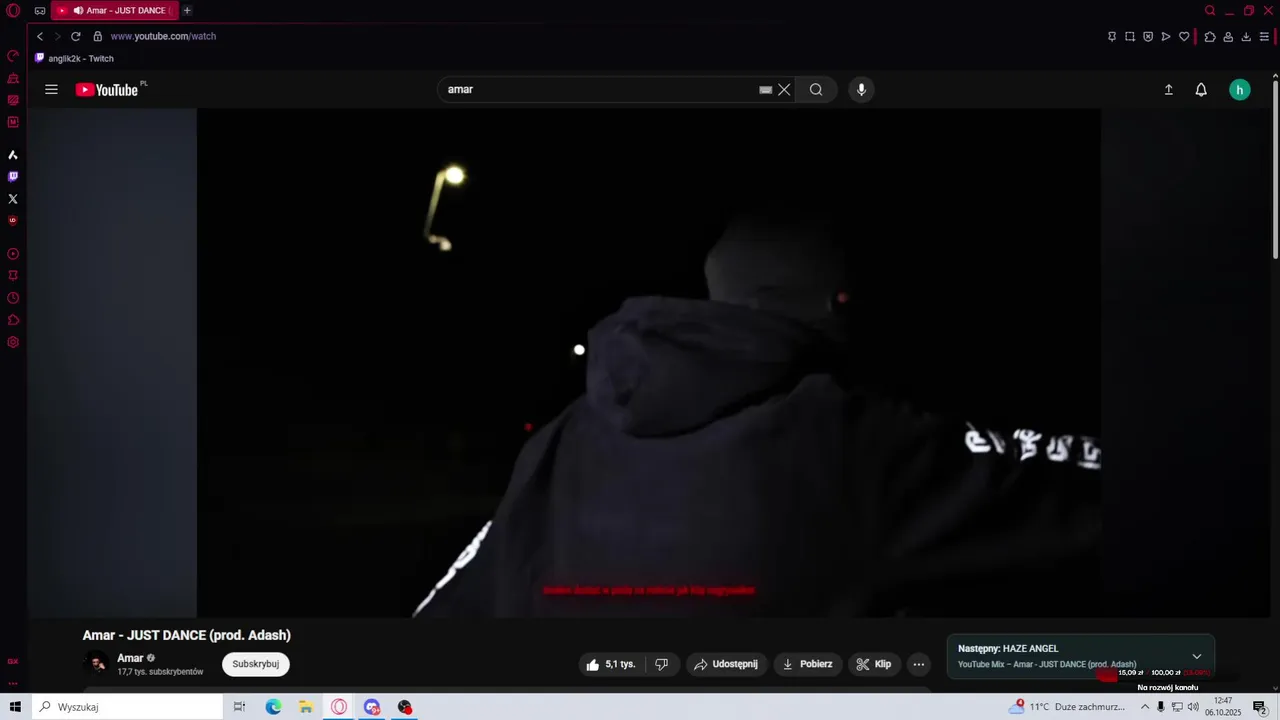Open volume control in the system tray
The height and width of the screenshot is (720, 1280).
(1193, 707)
